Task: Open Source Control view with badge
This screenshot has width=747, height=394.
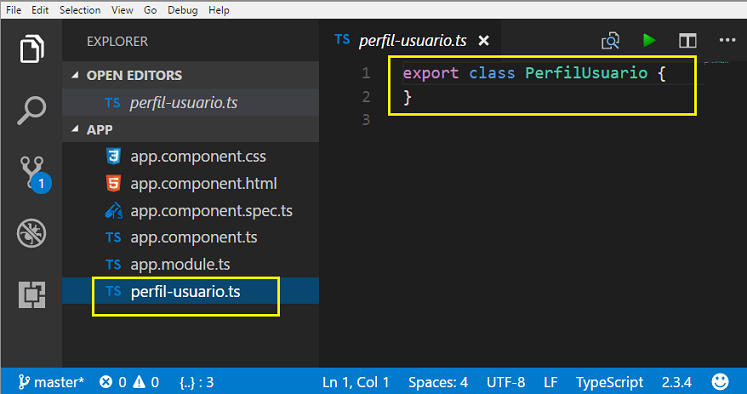Action: click(35, 174)
